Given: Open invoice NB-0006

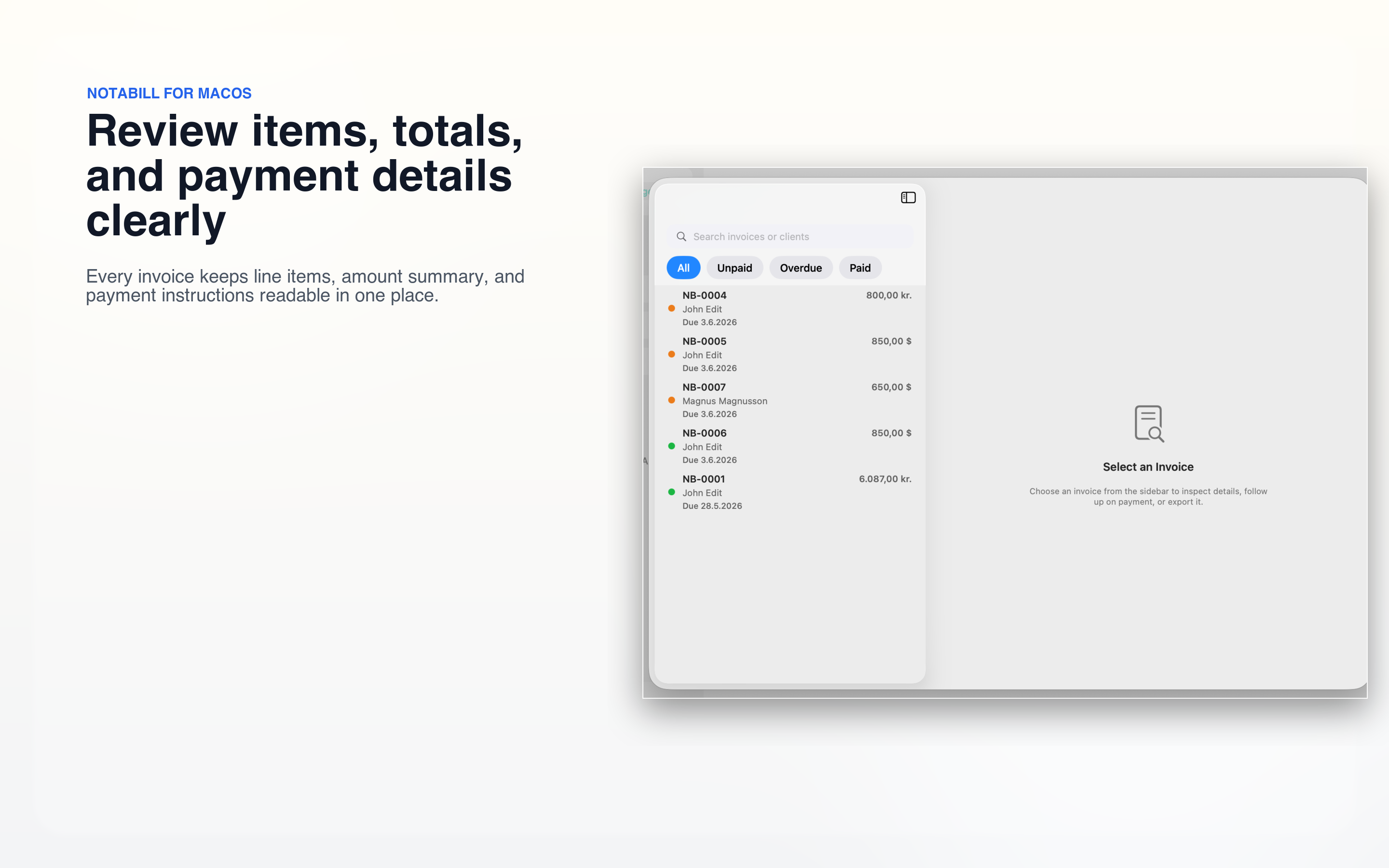Looking at the screenshot, I should (790, 446).
